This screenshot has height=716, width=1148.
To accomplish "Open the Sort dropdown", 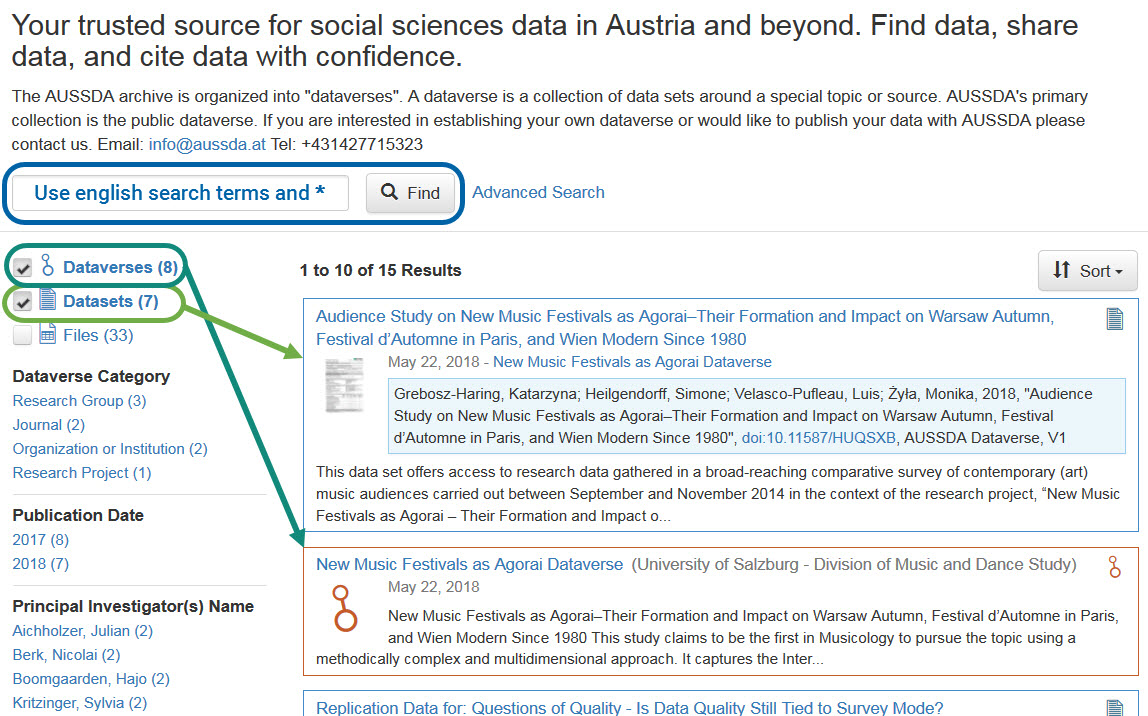I will 1087,270.
